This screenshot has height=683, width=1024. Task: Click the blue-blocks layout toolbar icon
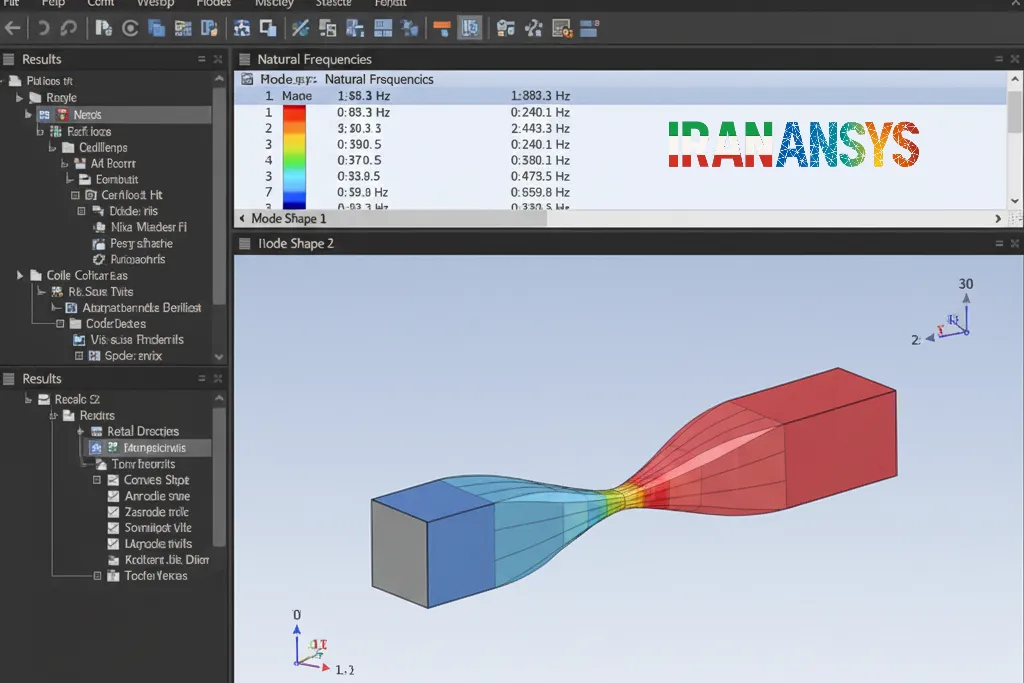355,28
